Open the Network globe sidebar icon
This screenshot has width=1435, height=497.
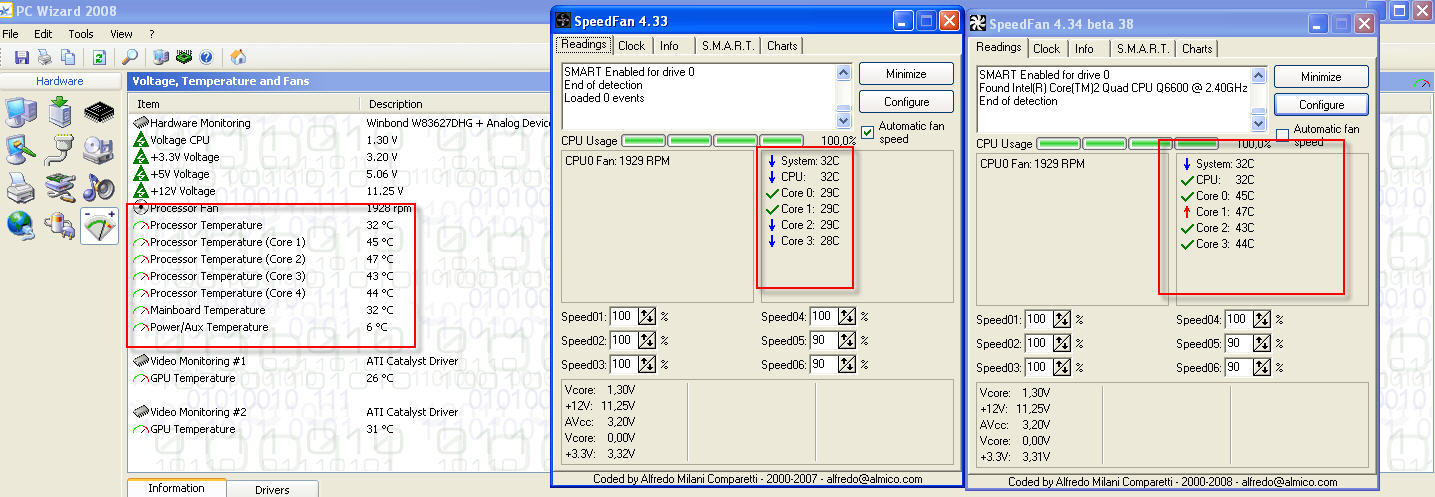click(x=21, y=226)
